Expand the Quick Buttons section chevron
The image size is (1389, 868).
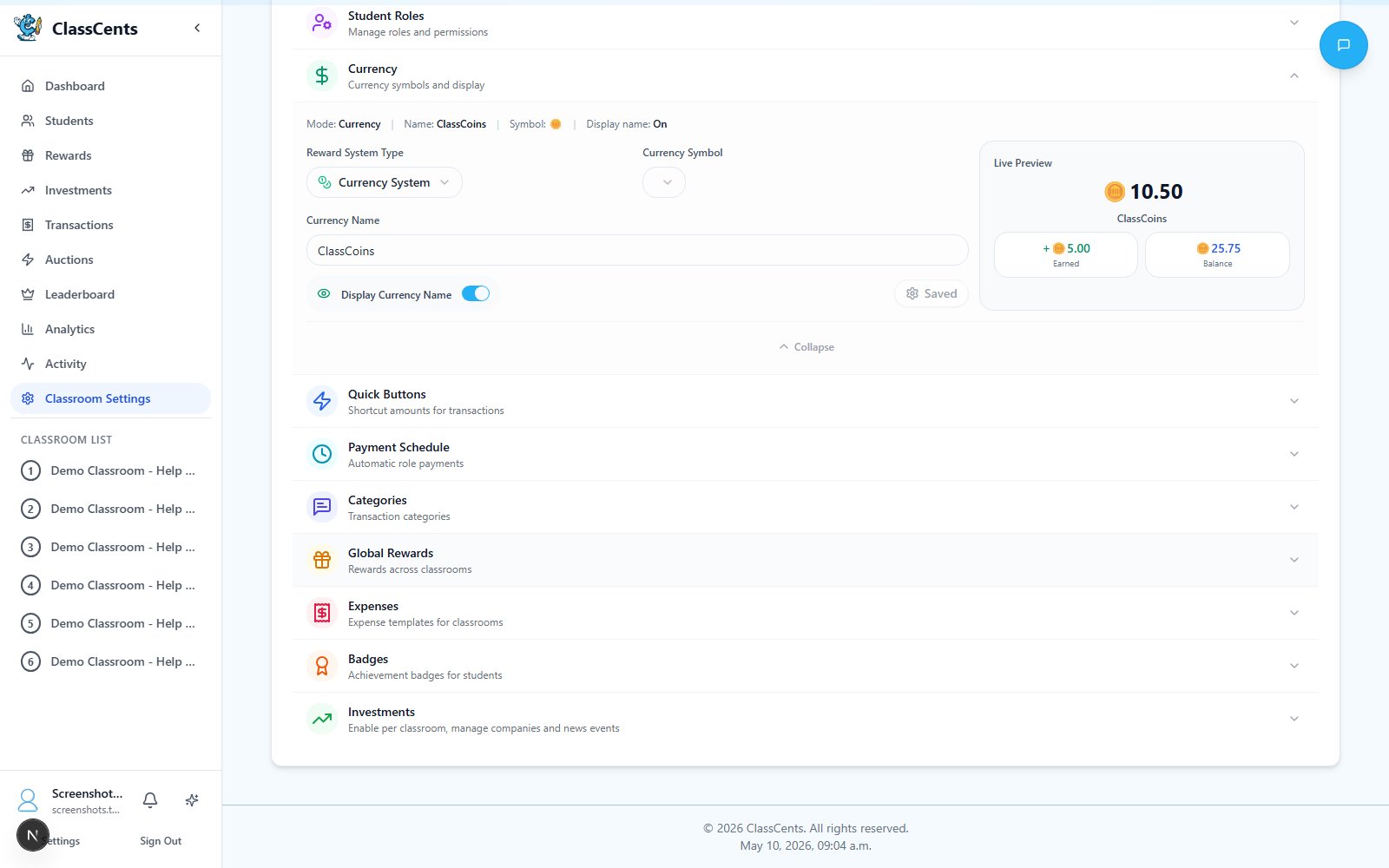pos(1294,401)
